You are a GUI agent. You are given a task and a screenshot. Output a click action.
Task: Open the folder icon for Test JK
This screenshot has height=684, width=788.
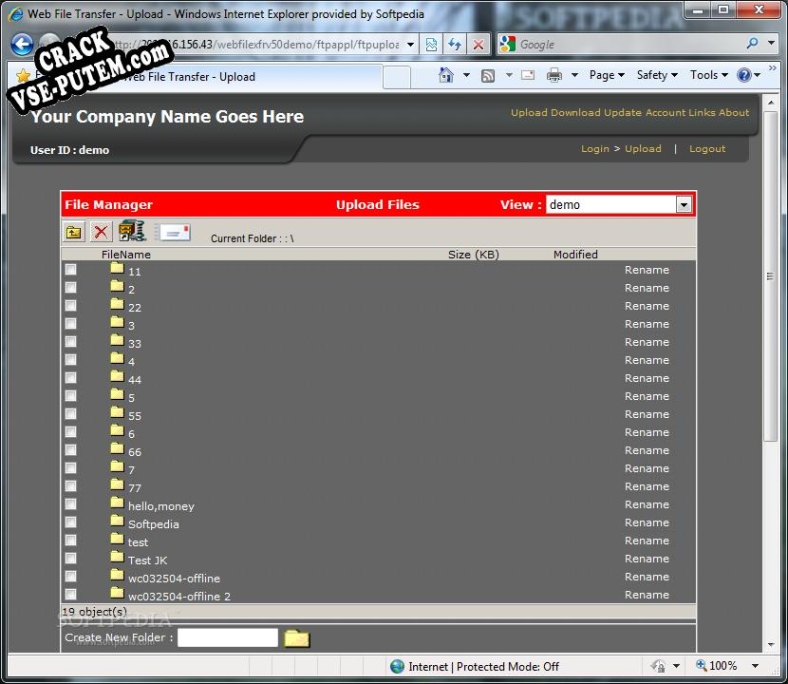[x=117, y=556]
